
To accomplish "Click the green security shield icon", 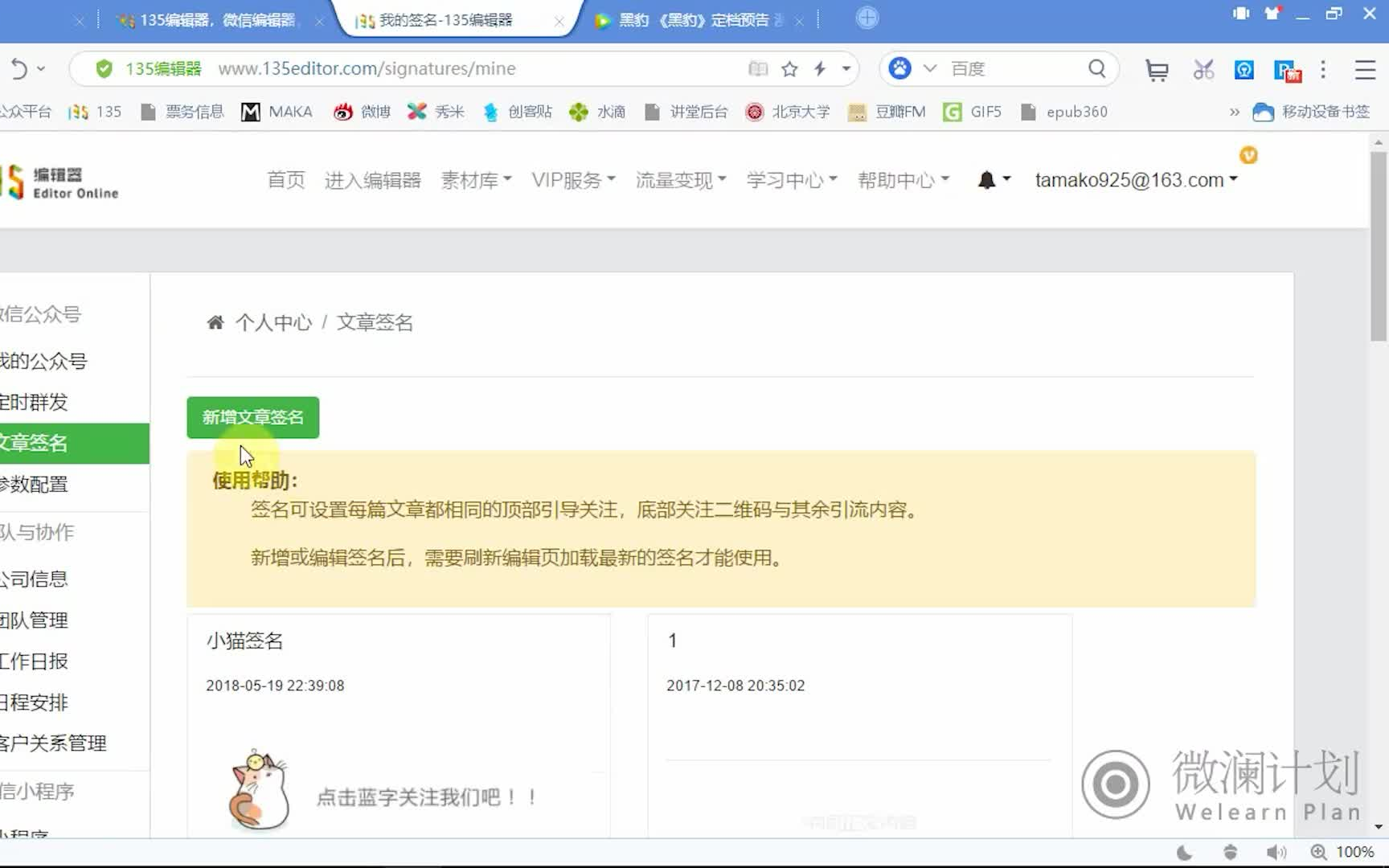I will coord(104,69).
